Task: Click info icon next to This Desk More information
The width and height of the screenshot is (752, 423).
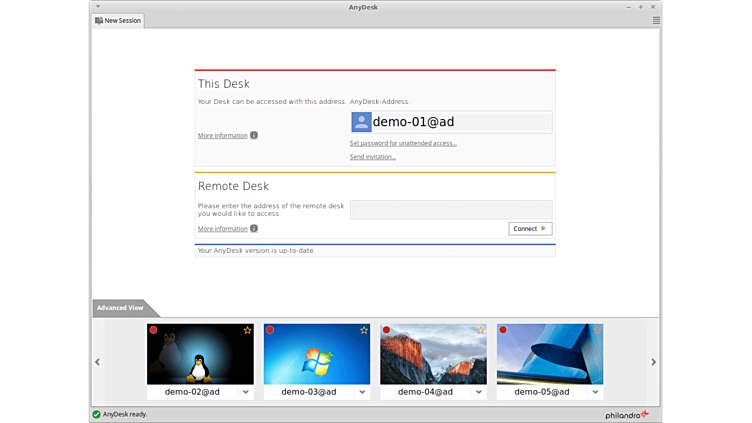Action: click(x=254, y=135)
